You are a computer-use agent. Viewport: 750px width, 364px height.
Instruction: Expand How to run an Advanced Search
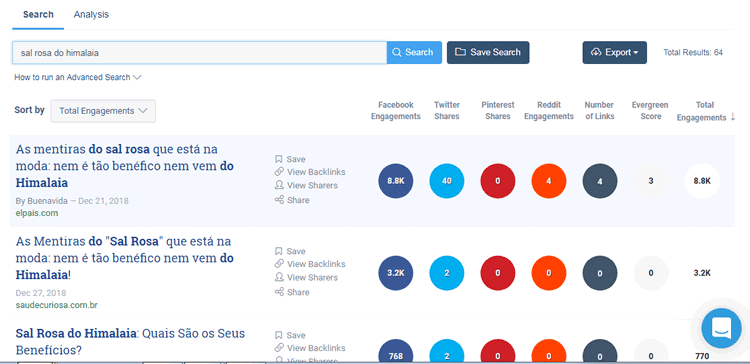point(77,77)
